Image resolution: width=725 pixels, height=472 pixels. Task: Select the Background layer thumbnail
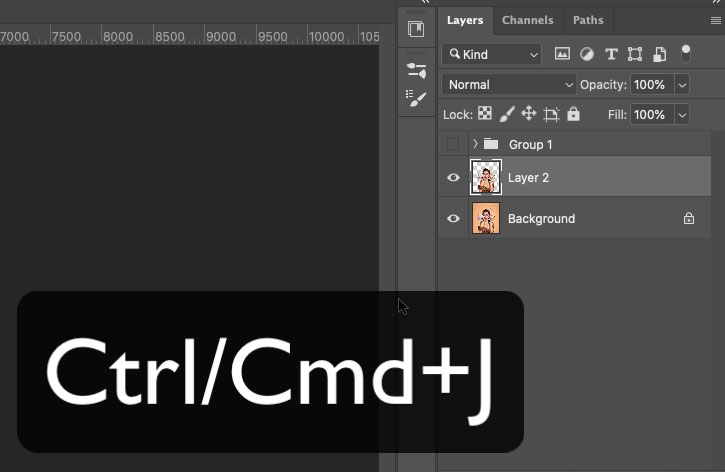click(x=485, y=218)
